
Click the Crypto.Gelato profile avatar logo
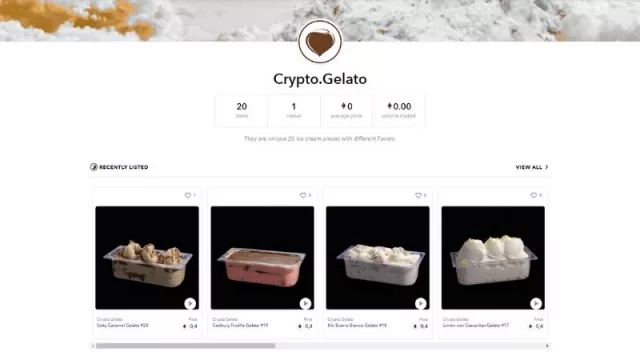pyautogui.click(x=320, y=42)
